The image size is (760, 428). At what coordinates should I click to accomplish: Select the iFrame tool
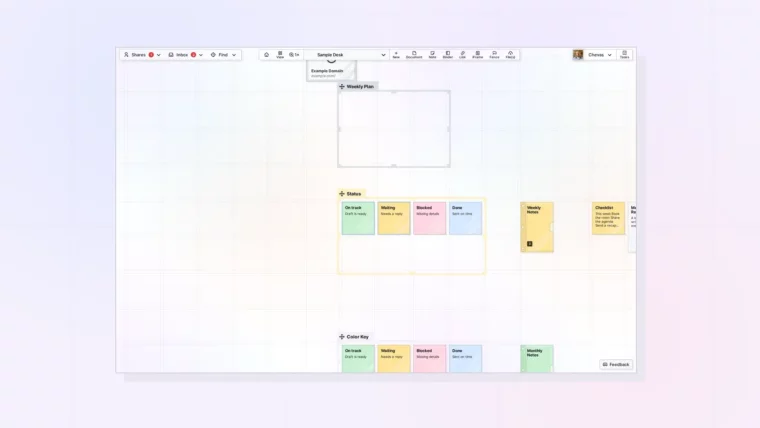pyautogui.click(x=477, y=55)
